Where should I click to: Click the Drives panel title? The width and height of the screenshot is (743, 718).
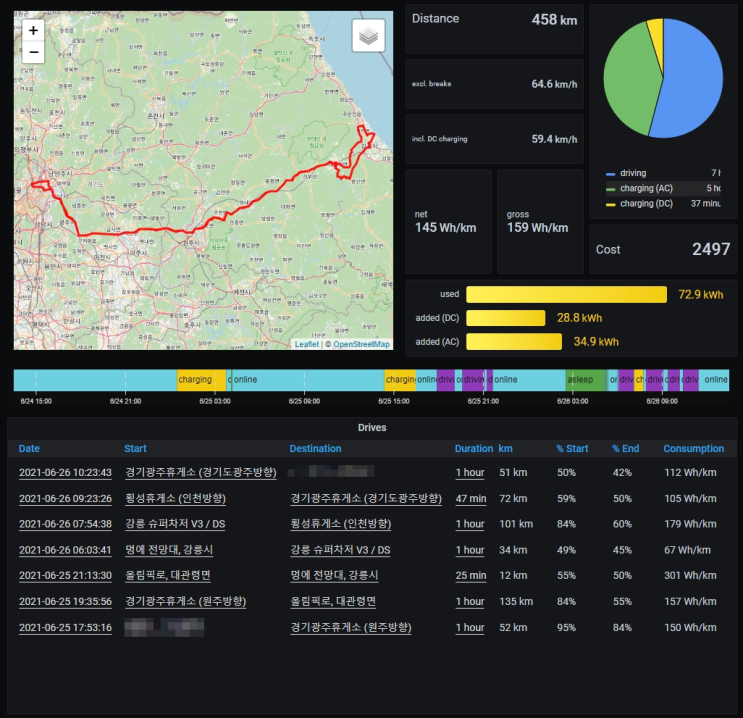372,427
